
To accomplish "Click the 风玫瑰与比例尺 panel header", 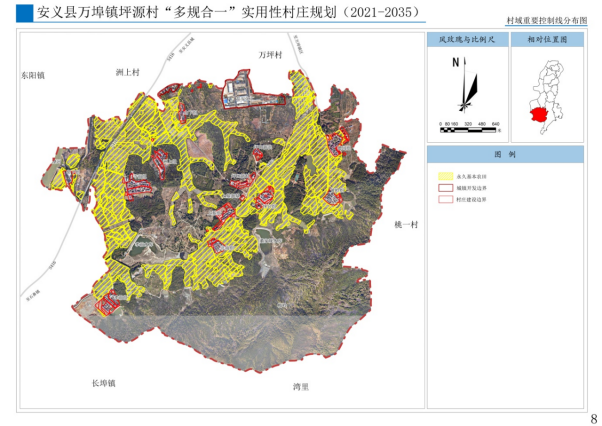I will tap(466, 41).
